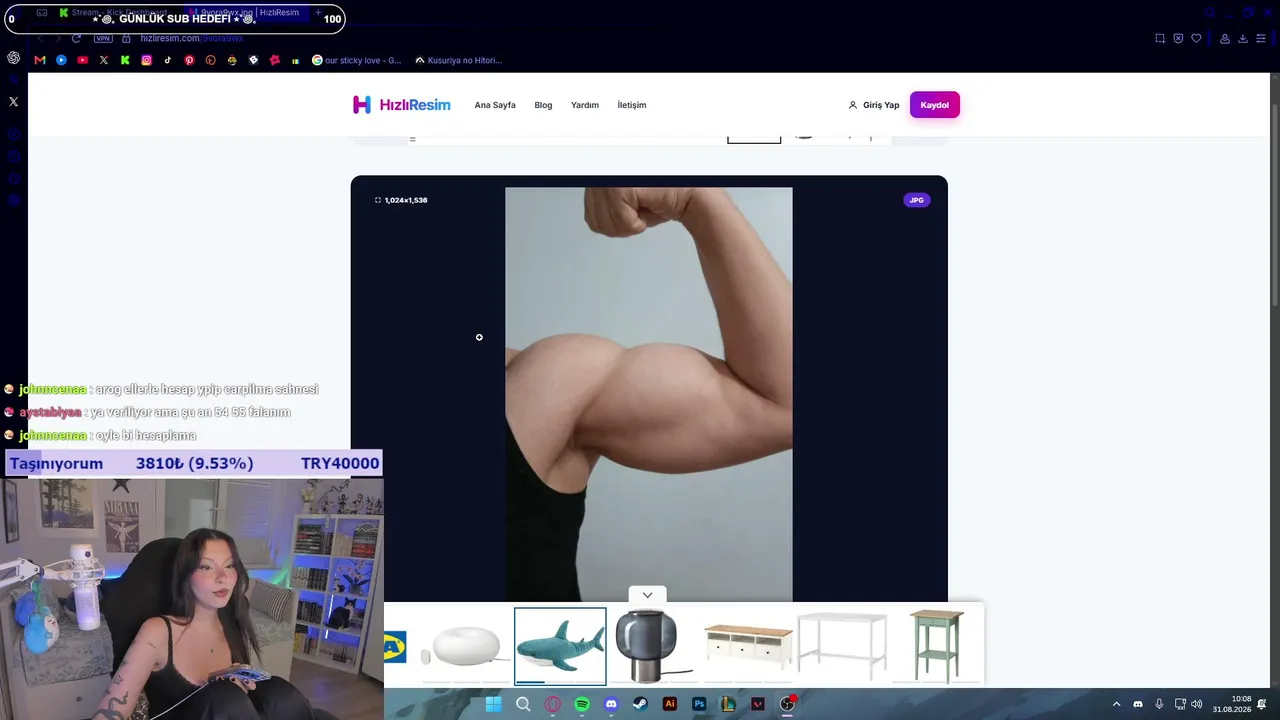Open the X bookmark in bookmarks bar
Image resolution: width=1280 pixels, height=720 pixels.
click(104, 60)
